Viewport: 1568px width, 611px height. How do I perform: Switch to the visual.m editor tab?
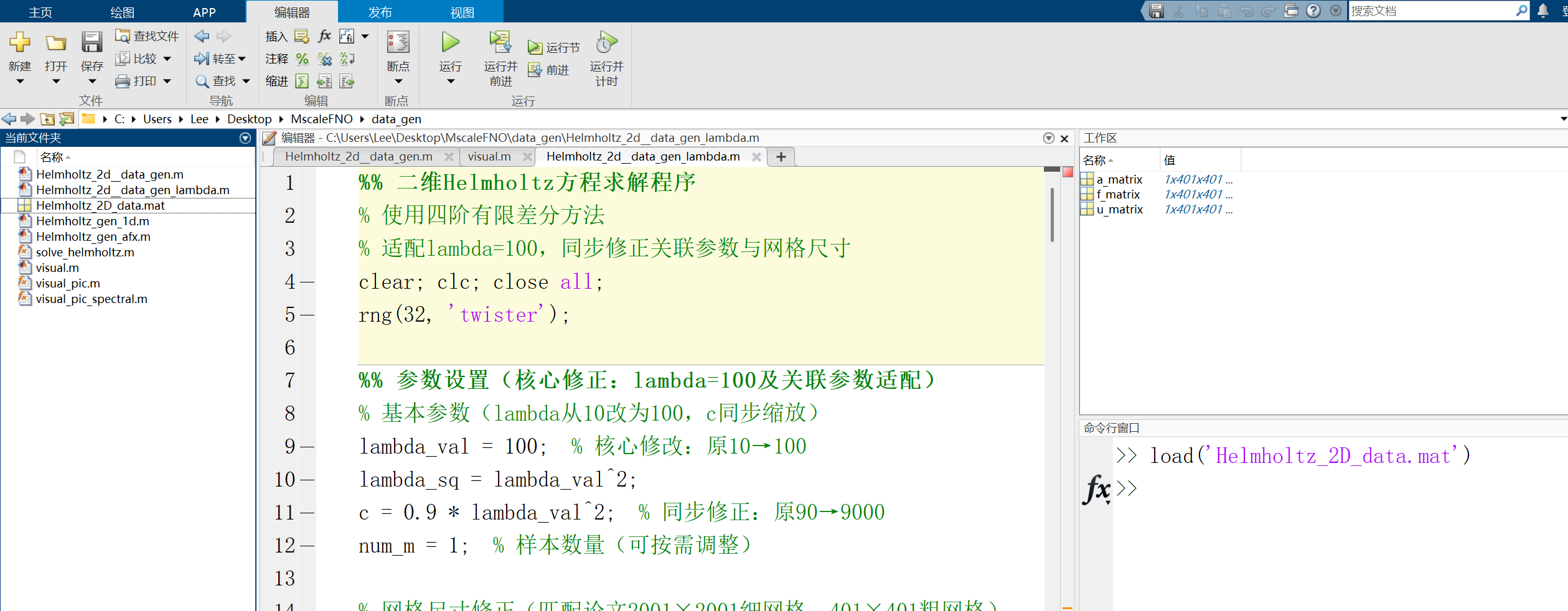point(489,156)
